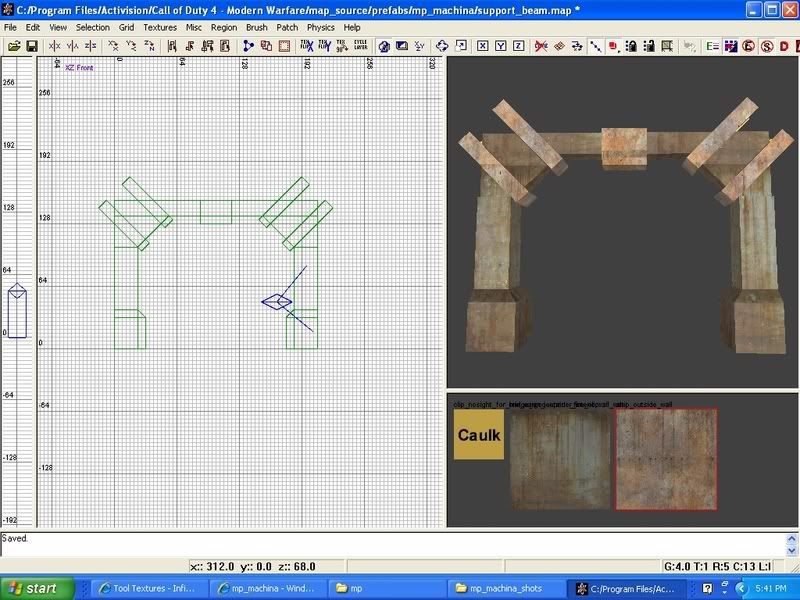800x600 pixels.
Task: Switch to mp_machina browser taskbar window
Action: click(x=267, y=588)
